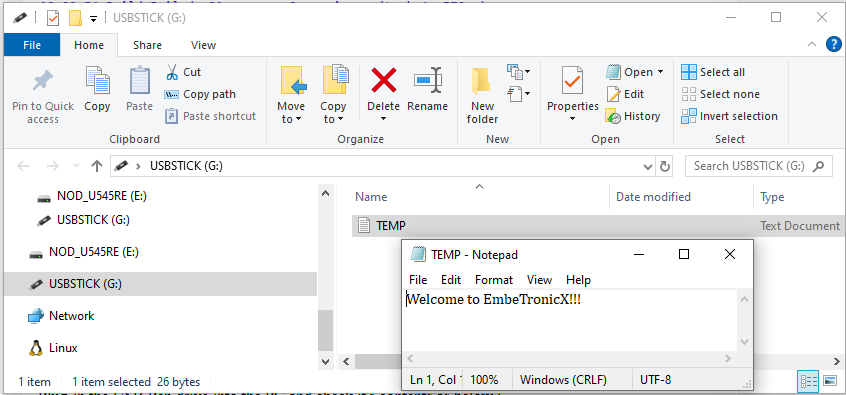Screen dimensions: 846x395
Task: Open Notepad View menu
Action: coord(540,280)
